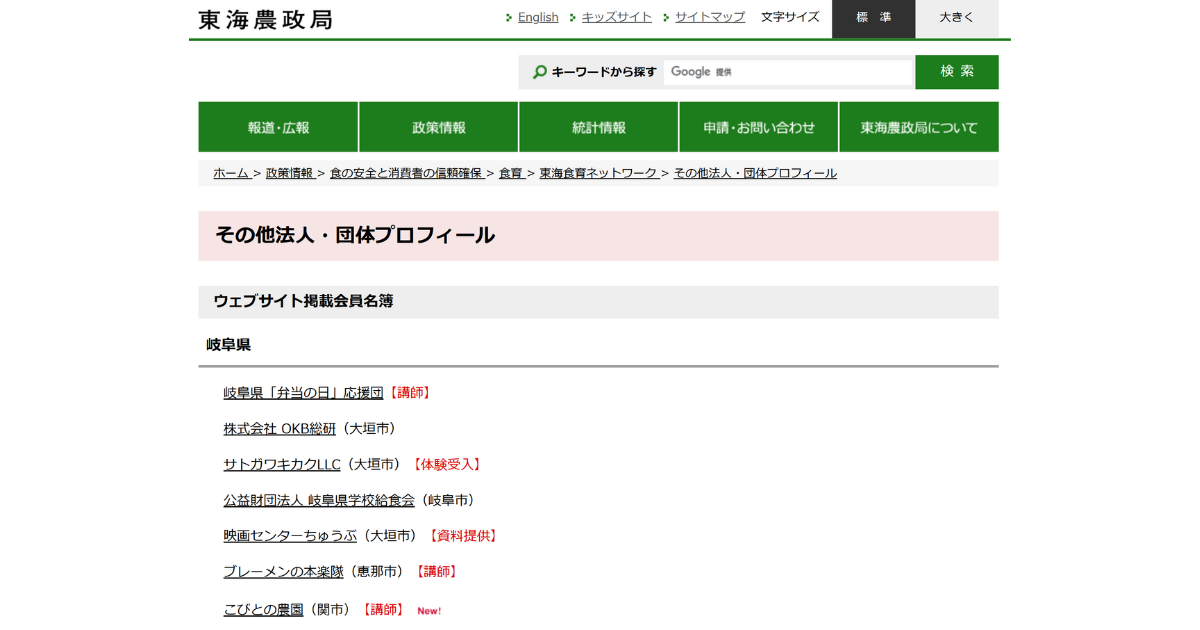Select 大きく to enlarge text size
Viewport: 1200px width, 630px height.
(x=956, y=19)
